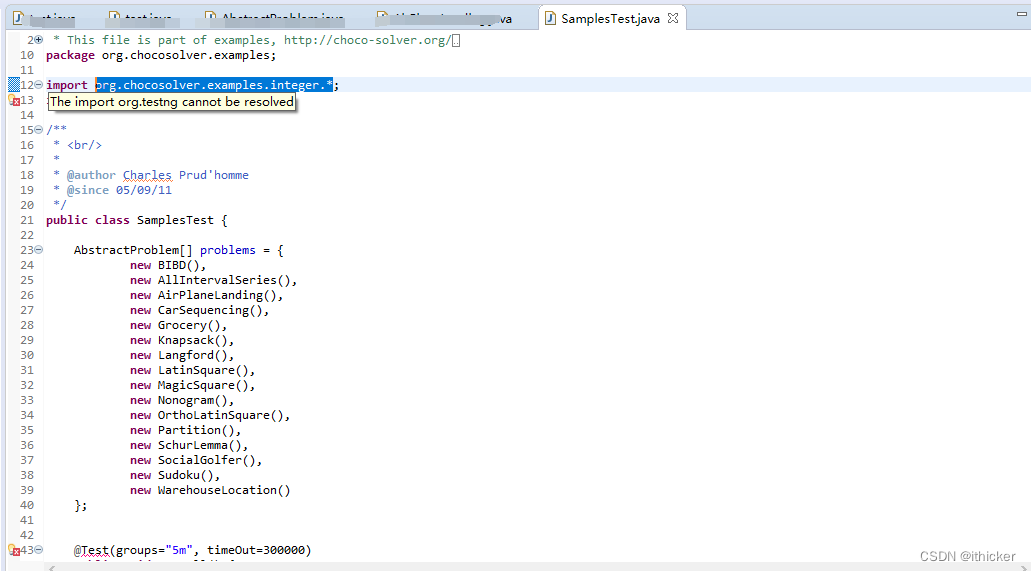Click the error quick-fix marker on line 43
The width and height of the screenshot is (1031, 571).
14,550
